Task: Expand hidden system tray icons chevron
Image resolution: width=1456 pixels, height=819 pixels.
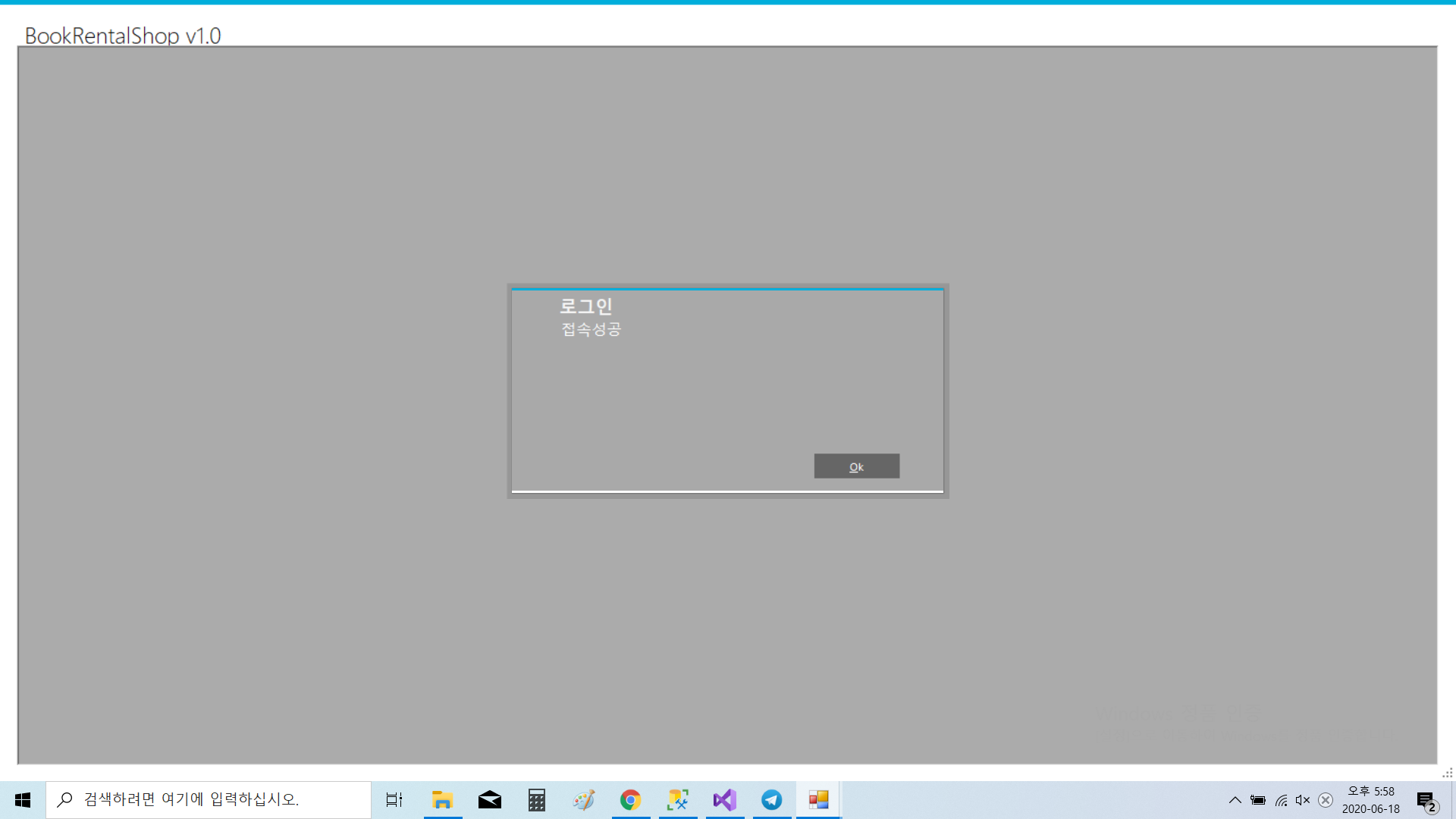Action: click(x=1235, y=800)
